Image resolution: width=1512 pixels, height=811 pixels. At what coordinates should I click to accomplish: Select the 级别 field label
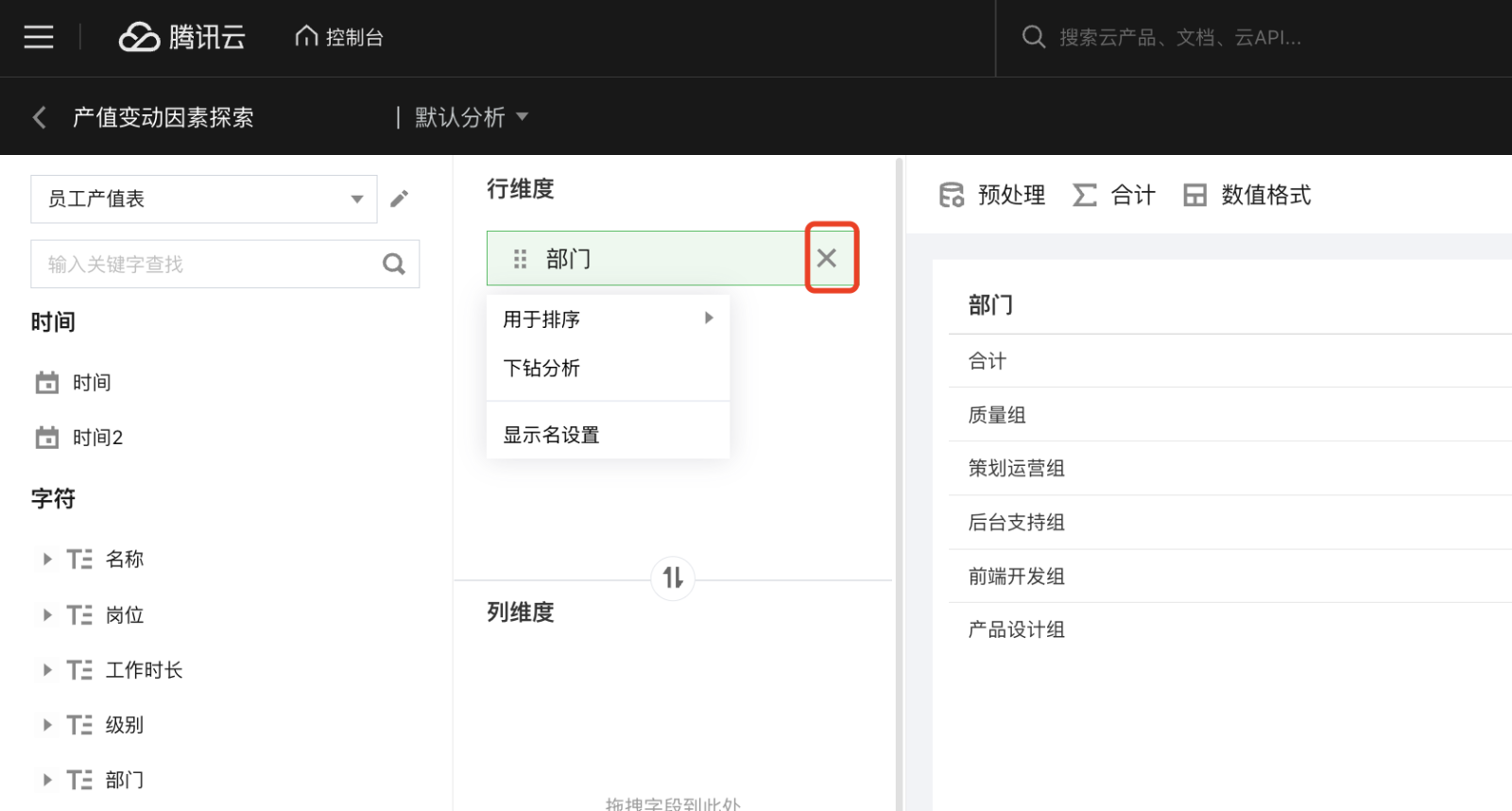pyautogui.click(x=125, y=724)
